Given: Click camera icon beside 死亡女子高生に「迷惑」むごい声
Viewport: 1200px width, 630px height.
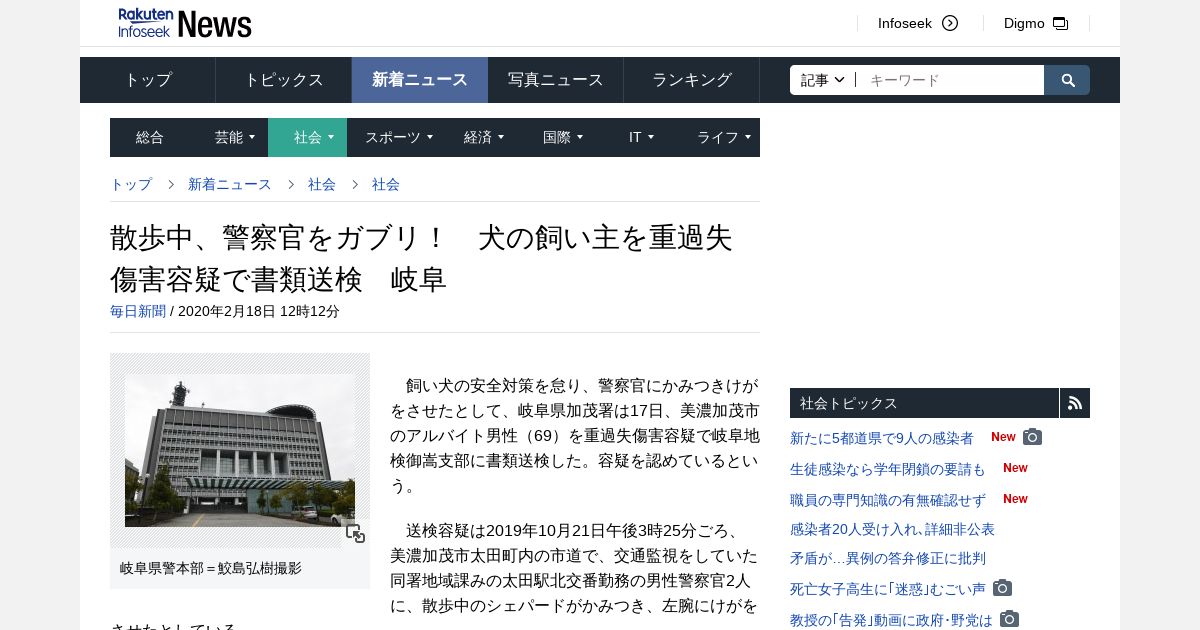Looking at the screenshot, I should tap(1002, 588).
